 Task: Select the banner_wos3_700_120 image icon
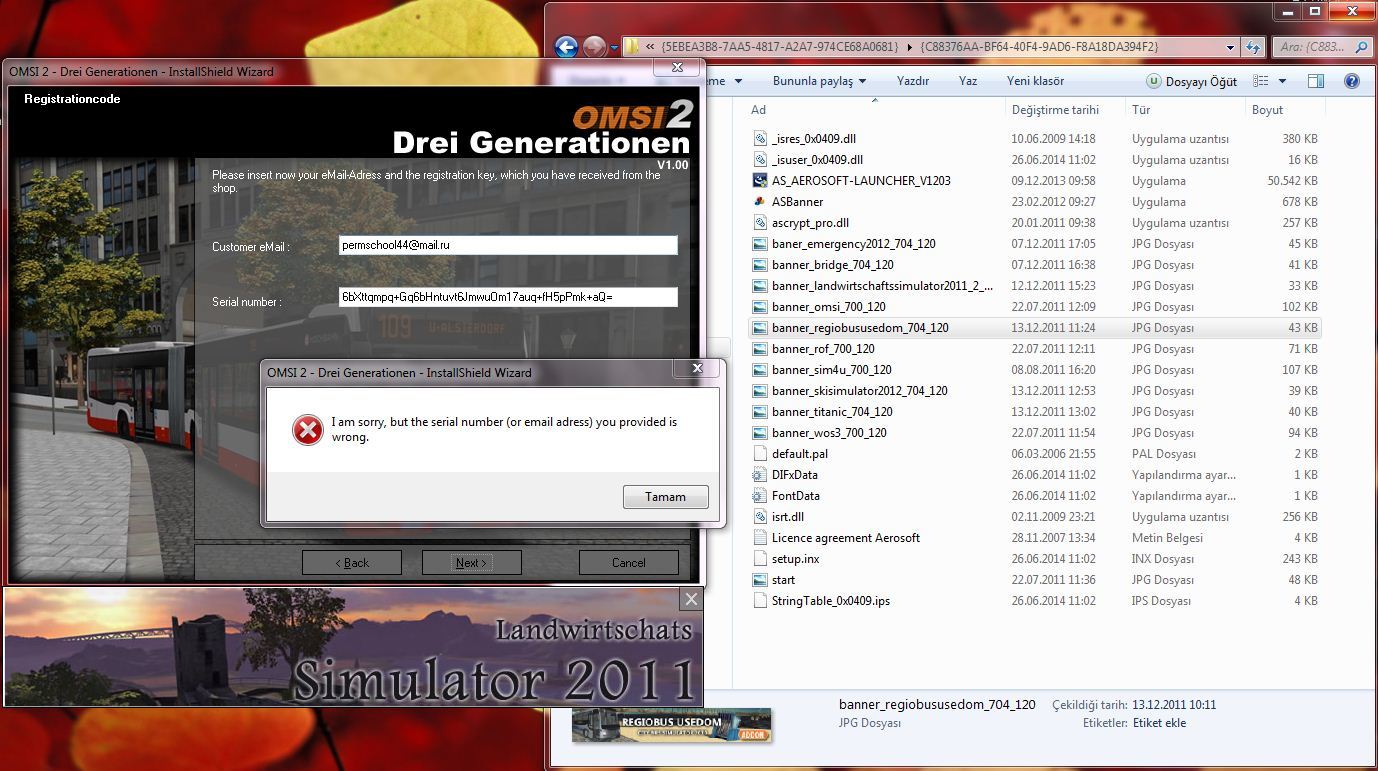[x=760, y=433]
